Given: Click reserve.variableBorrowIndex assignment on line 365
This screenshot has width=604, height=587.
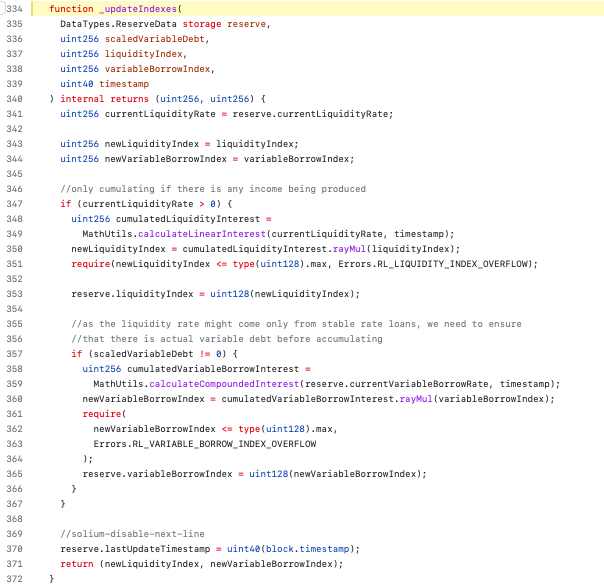Looking at the screenshot, I should point(158,473).
